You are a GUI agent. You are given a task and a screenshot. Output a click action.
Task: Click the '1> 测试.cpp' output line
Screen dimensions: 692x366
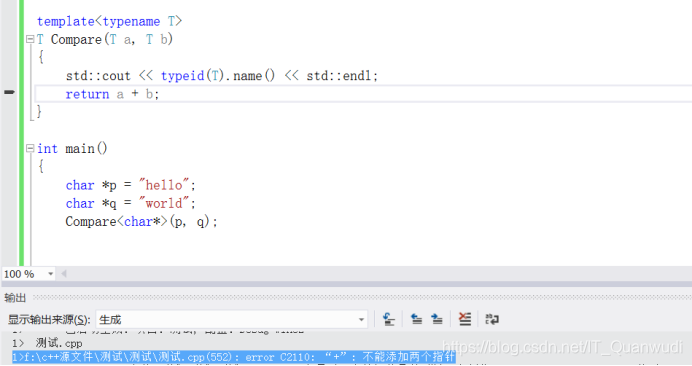(47, 343)
